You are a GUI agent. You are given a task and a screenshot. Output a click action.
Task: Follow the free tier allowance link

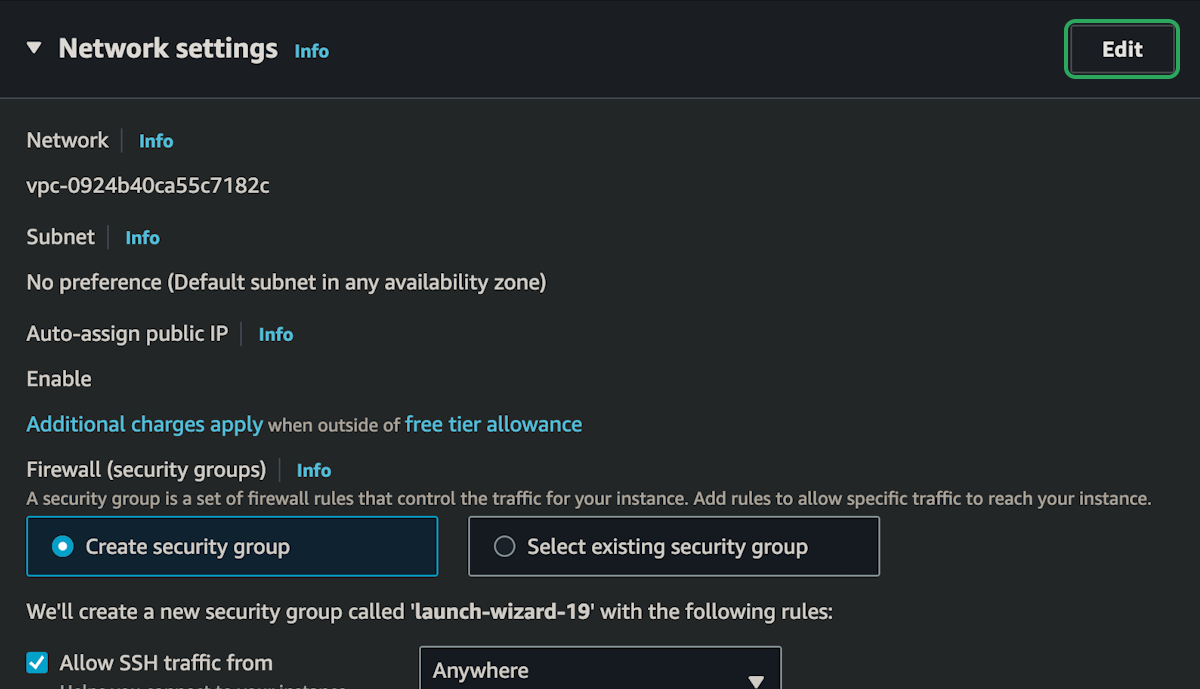coord(493,424)
